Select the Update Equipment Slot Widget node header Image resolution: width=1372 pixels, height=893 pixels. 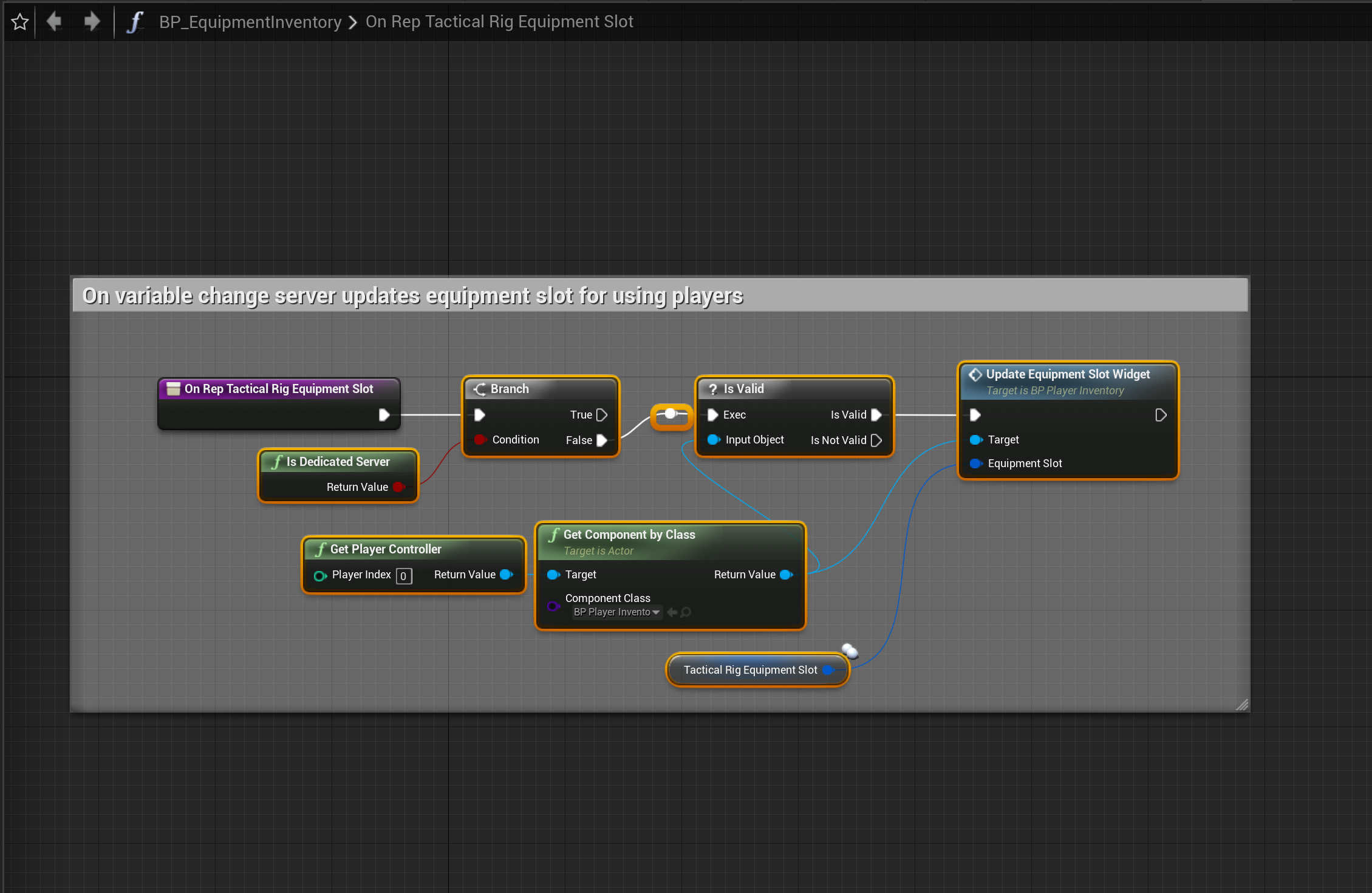1067,375
